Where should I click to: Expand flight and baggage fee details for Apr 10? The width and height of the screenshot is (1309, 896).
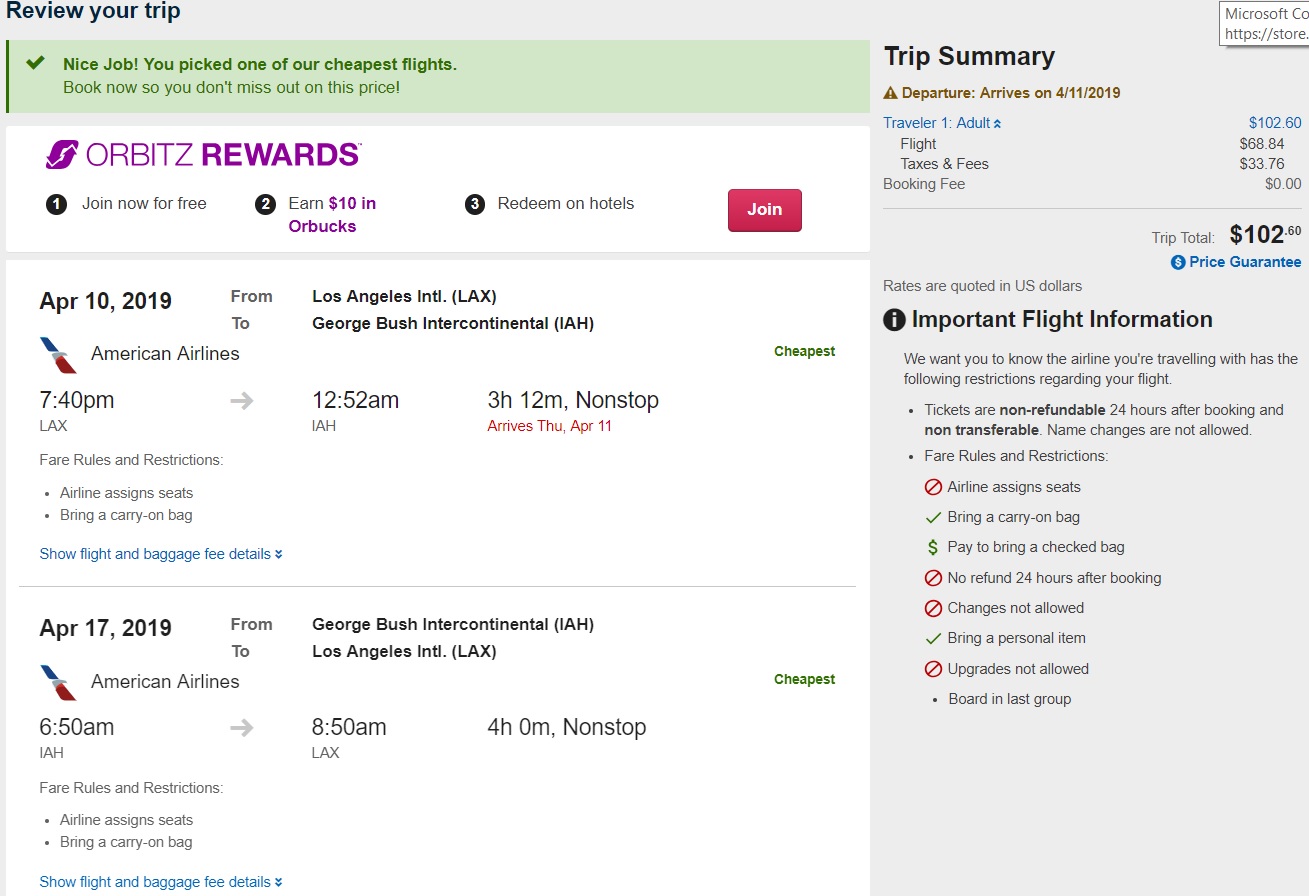point(161,554)
